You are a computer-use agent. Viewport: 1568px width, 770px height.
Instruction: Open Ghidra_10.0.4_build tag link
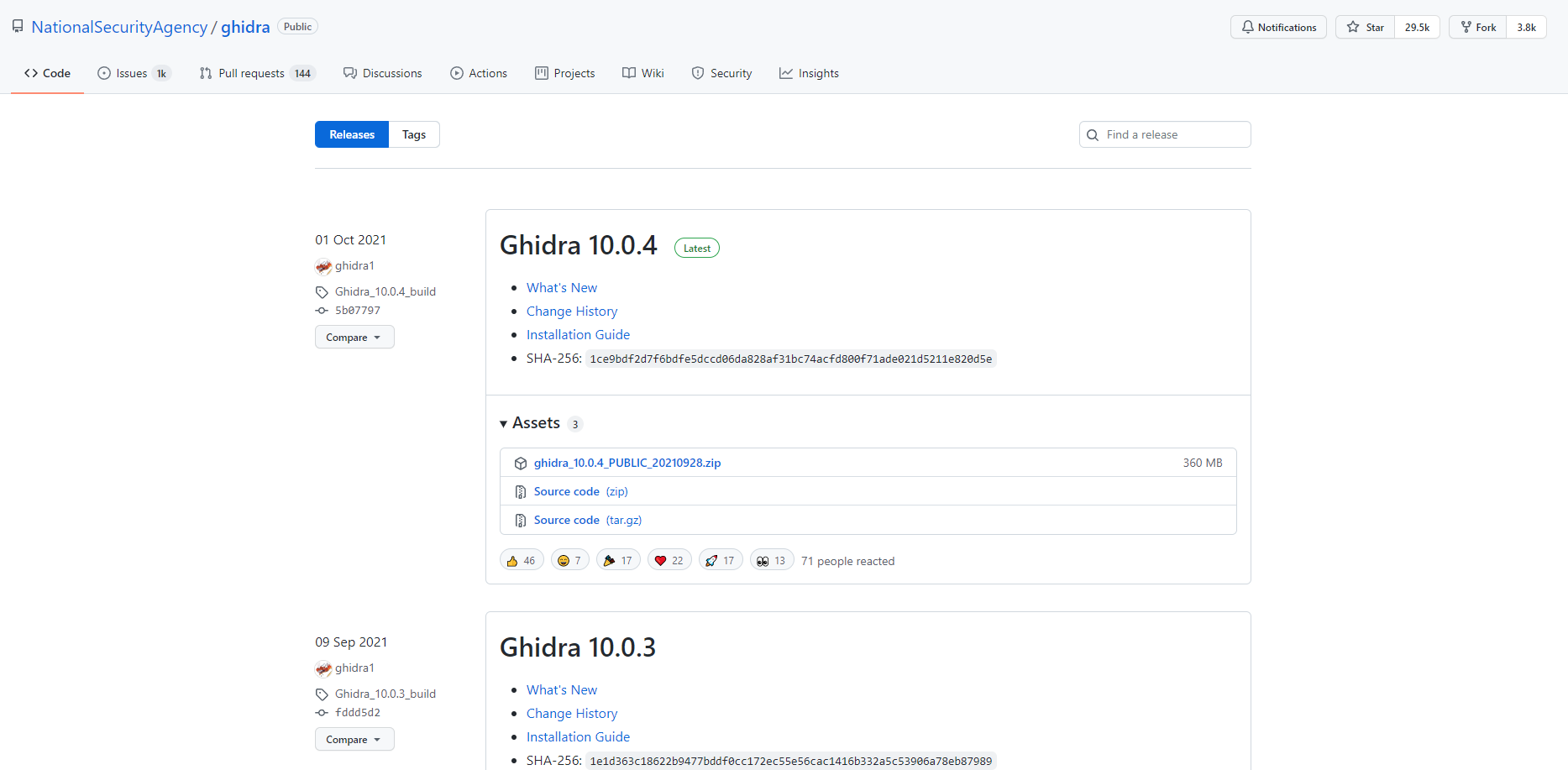click(x=385, y=291)
